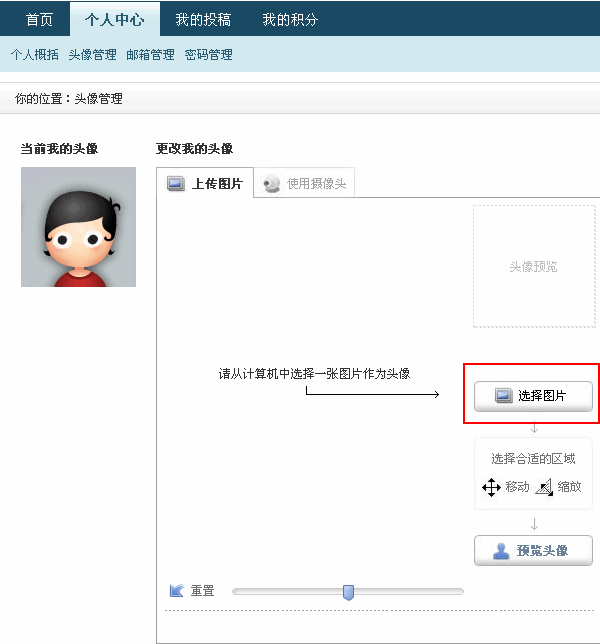Viewport: 600px width, 644px height.
Task: Go to 邮箱管理 page
Action: pyautogui.click(x=151, y=55)
